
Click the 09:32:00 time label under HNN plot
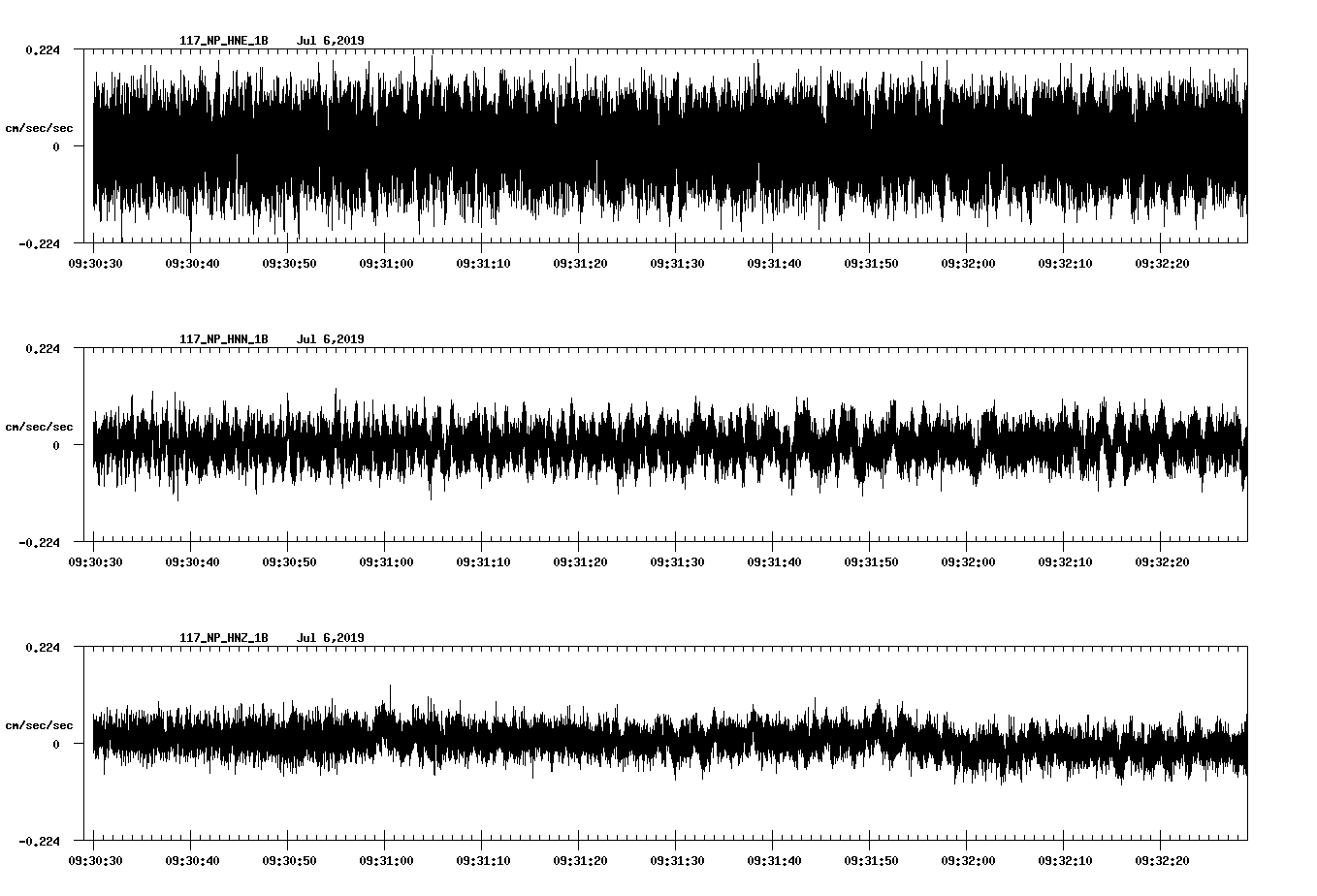(968, 561)
